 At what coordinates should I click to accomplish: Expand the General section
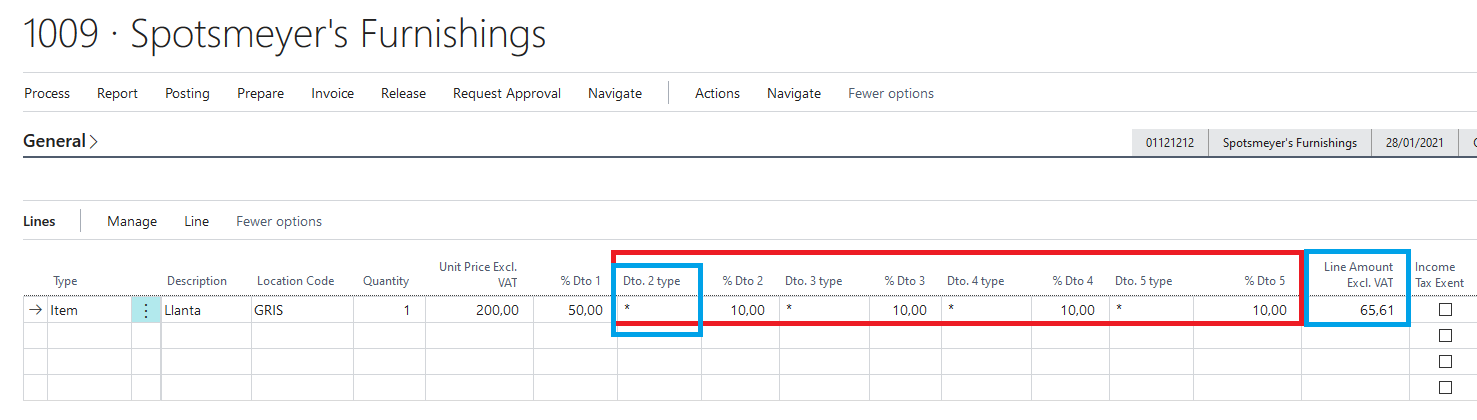click(60, 142)
